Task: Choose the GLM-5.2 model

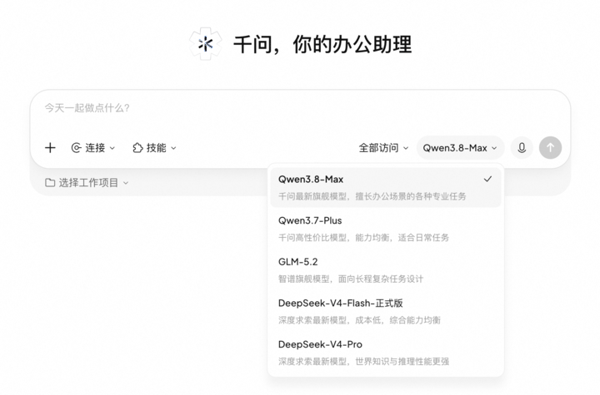Action: [385, 270]
